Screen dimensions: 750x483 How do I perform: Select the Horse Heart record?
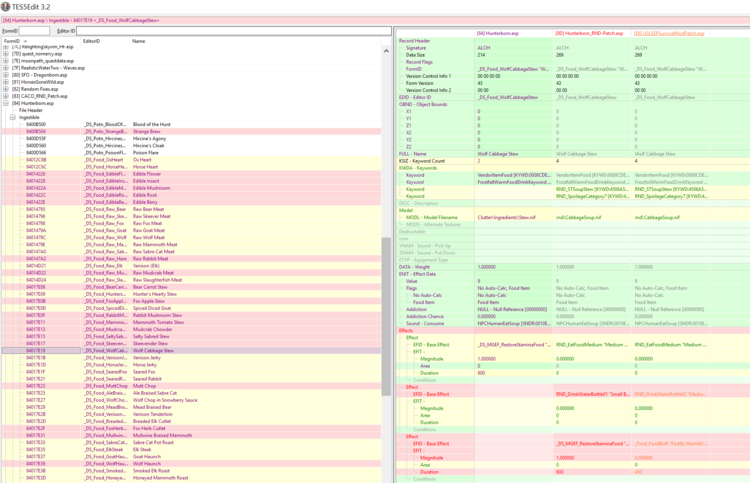coord(191,167)
